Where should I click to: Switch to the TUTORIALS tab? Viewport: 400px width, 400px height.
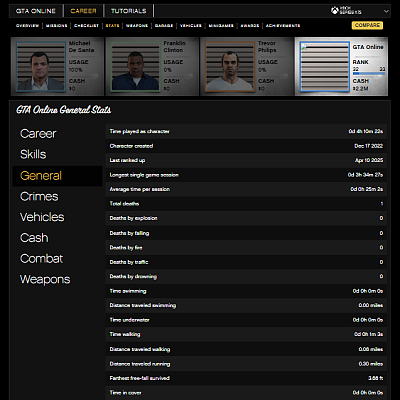pos(129,11)
